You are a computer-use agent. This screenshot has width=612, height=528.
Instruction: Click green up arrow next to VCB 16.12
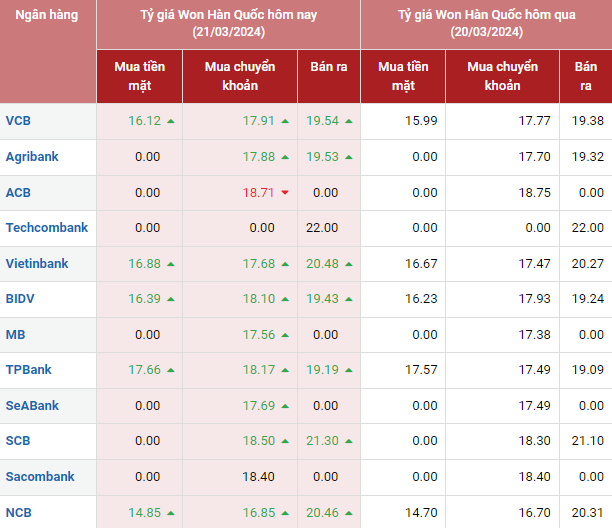(171, 121)
